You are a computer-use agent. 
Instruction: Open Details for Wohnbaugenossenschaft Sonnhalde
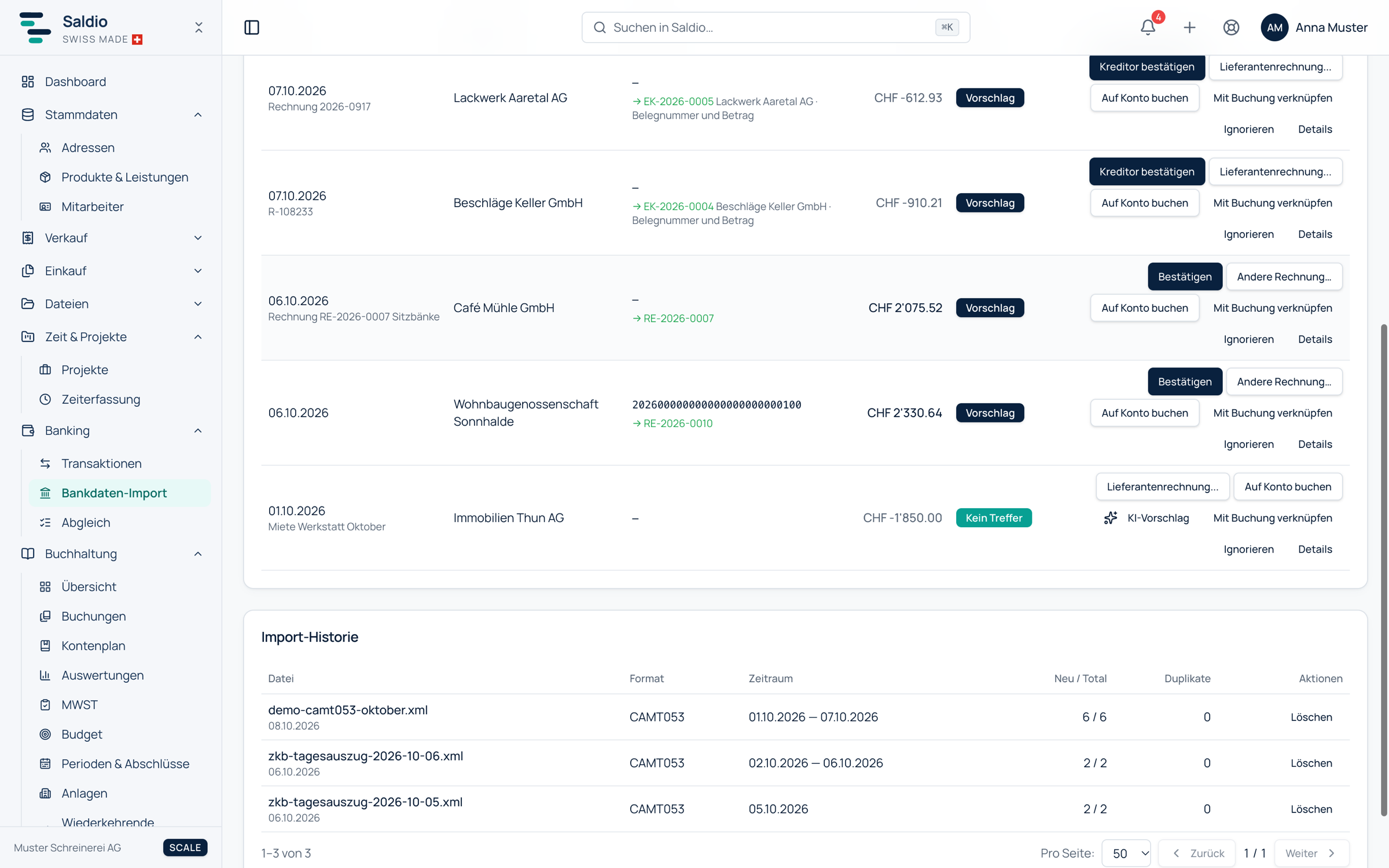click(x=1314, y=444)
